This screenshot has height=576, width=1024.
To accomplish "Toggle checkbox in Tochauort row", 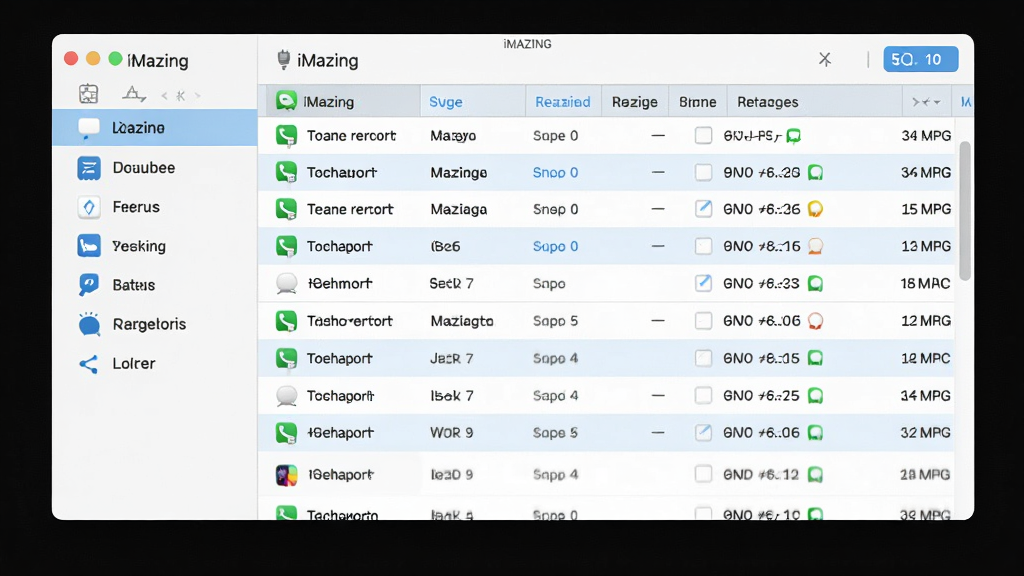I will tap(703, 172).
